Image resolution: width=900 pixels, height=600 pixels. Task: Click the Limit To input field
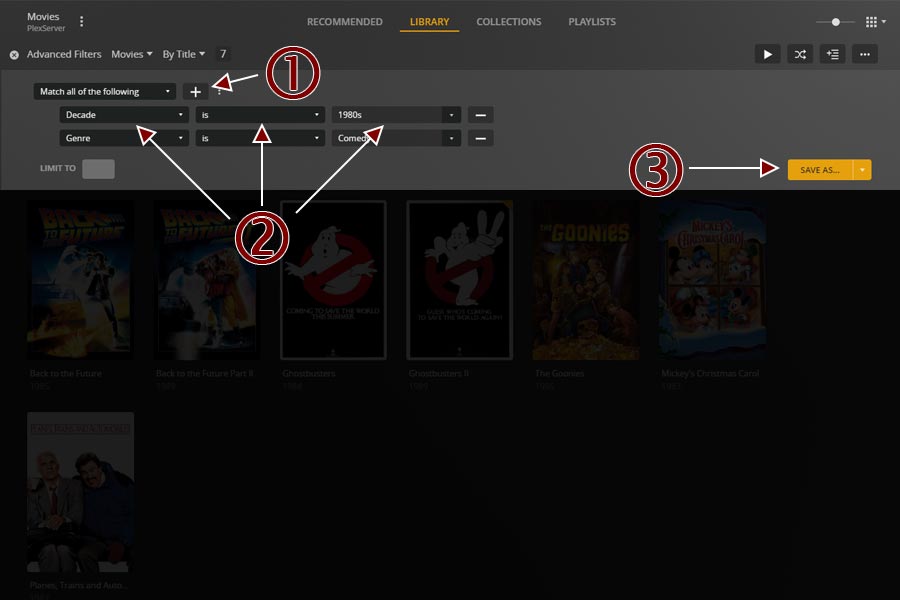point(98,169)
